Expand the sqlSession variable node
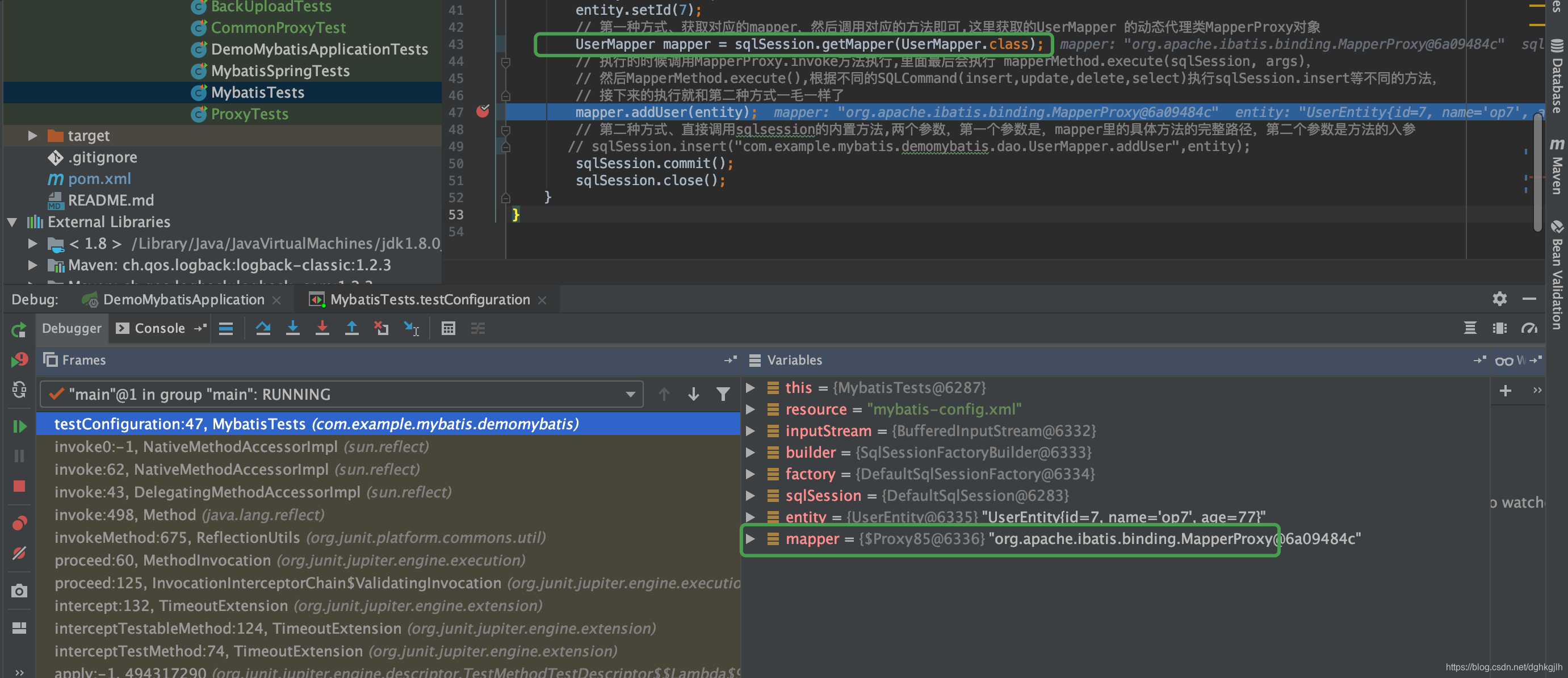1568x678 pixels. tap(751, 495)
